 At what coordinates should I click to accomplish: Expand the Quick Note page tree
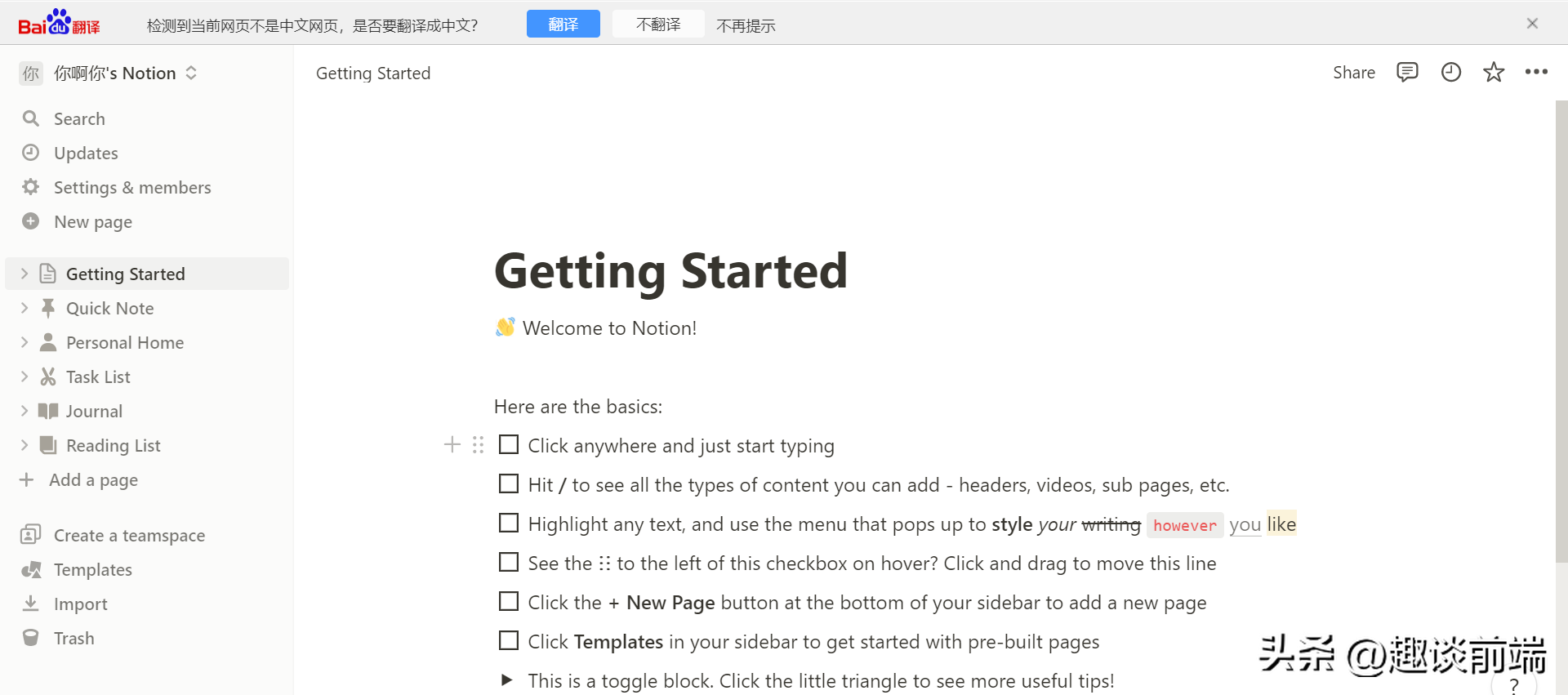(x=24, y=308)
